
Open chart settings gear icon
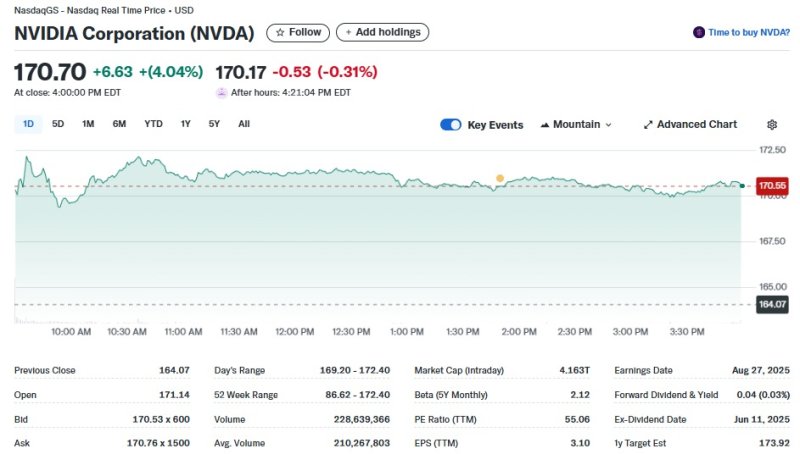tap(772, 125)
